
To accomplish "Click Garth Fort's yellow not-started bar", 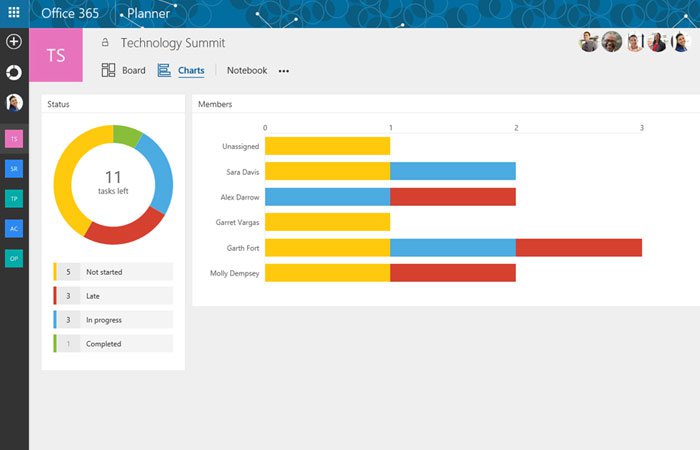I will pos(327,248).
